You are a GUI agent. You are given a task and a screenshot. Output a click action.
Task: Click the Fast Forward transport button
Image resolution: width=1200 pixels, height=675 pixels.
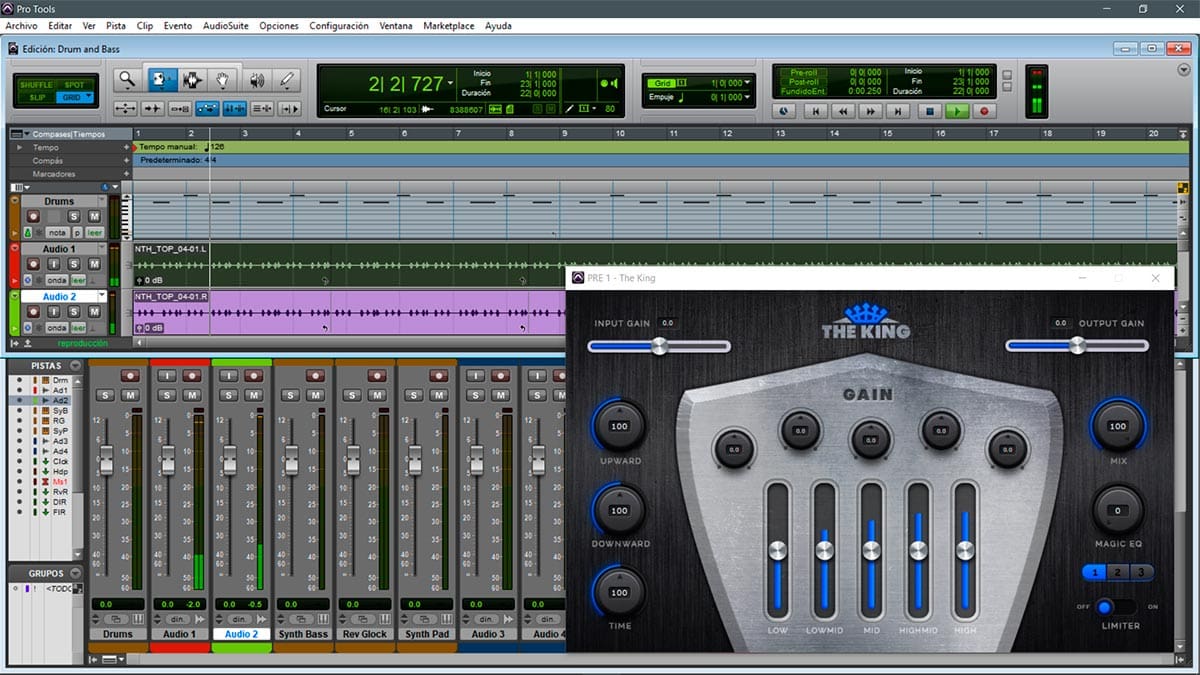(871, 111)
